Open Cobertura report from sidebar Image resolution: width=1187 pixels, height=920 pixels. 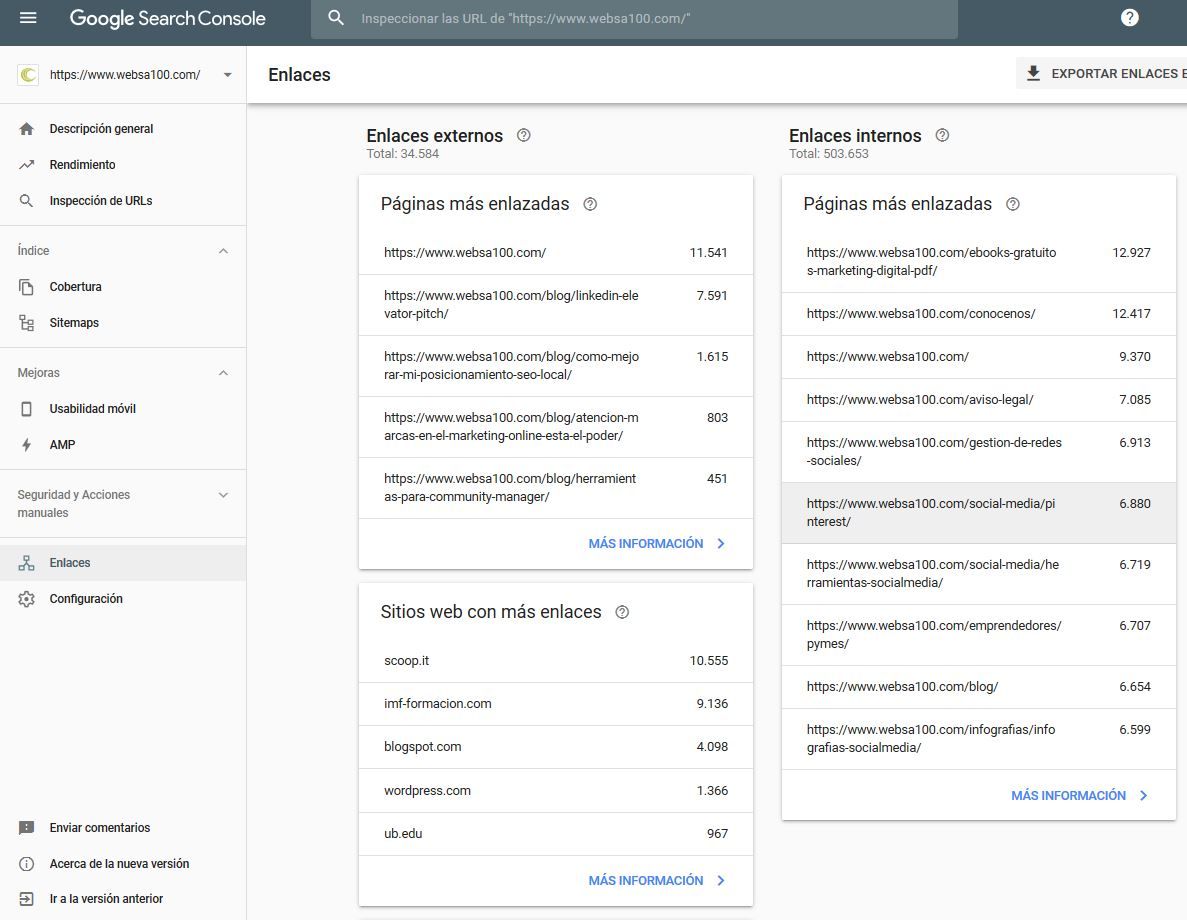click(x=75, y=287)
